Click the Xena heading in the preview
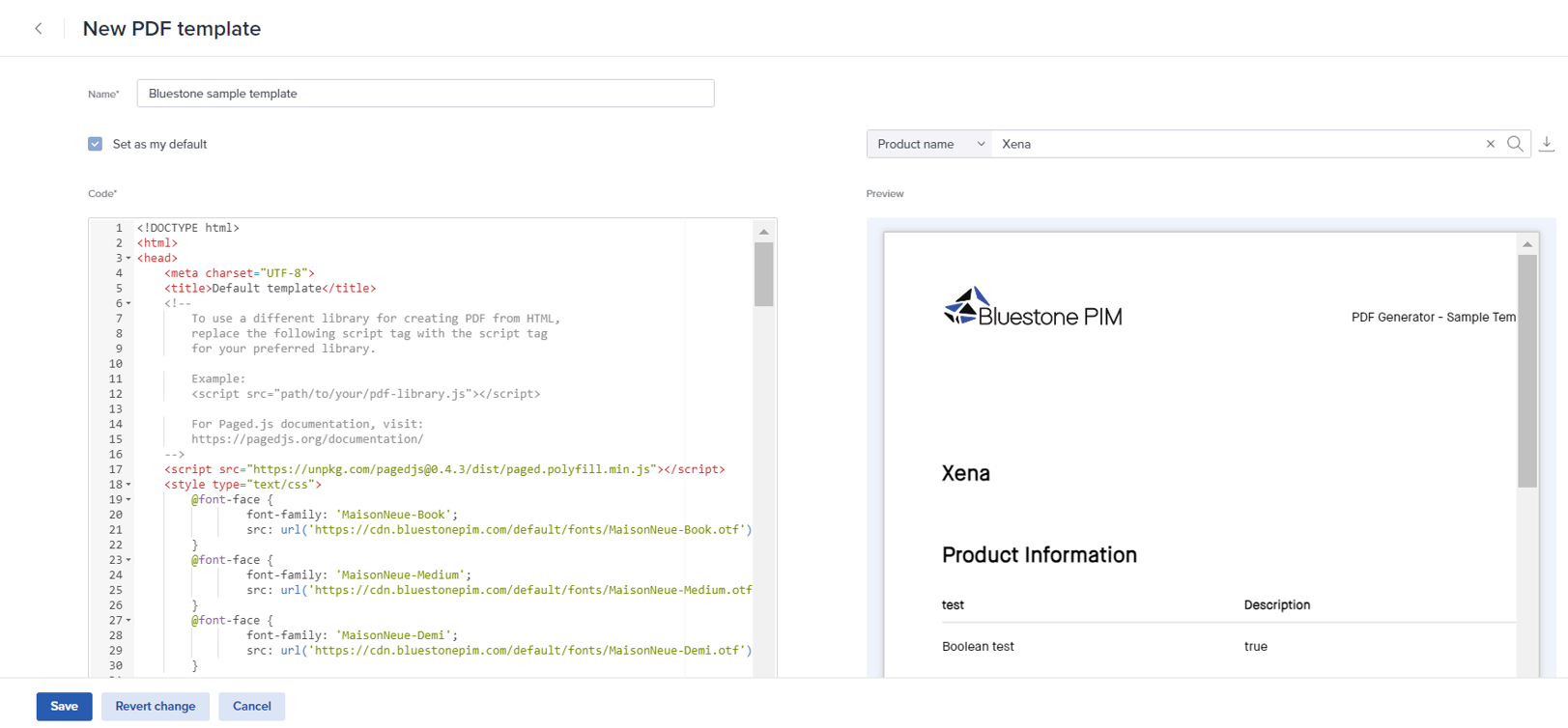The image size is (1568, 728). pos(965,473)
